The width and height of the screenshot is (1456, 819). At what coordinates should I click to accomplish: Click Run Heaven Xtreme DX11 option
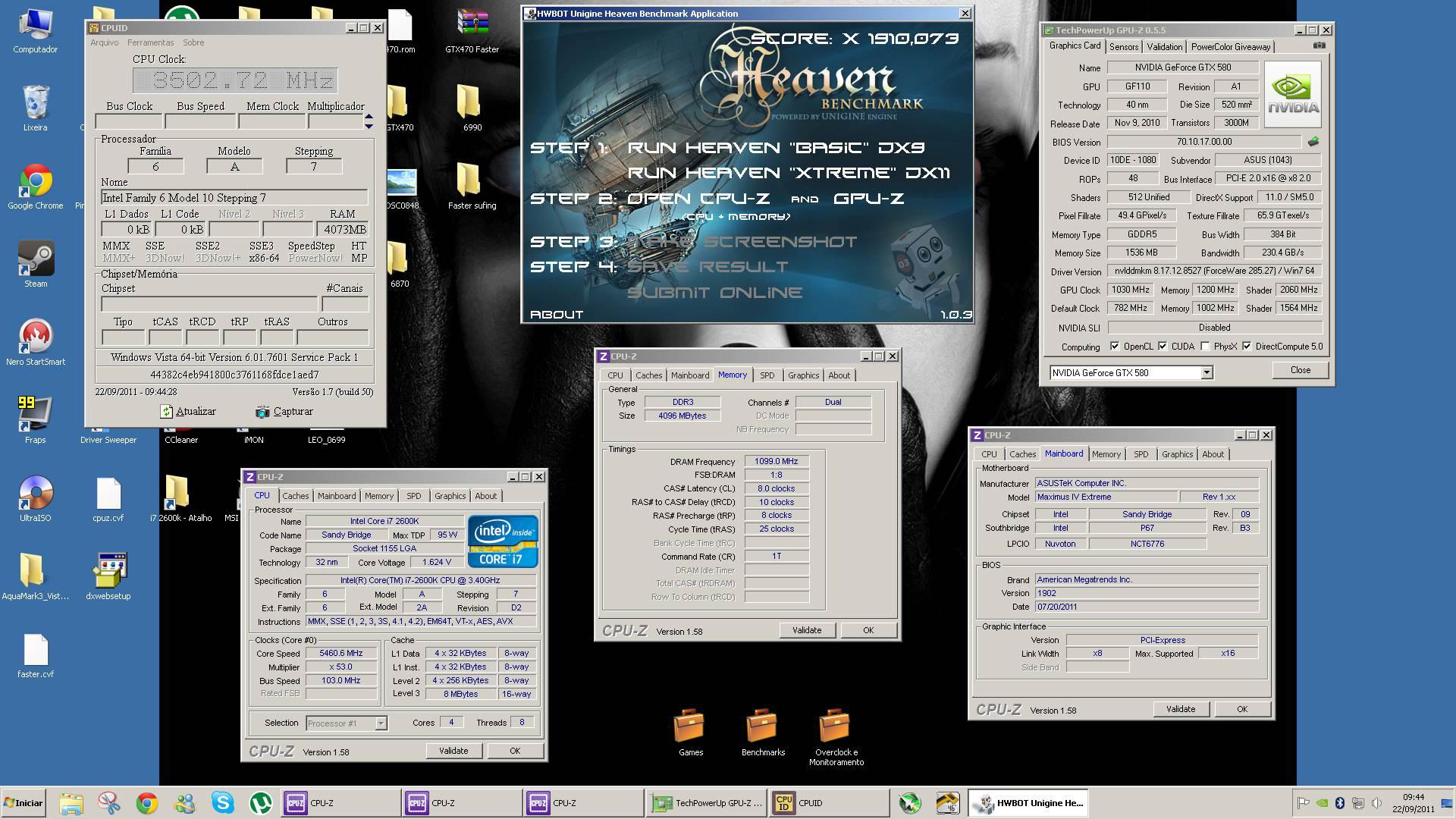point(789,173)
